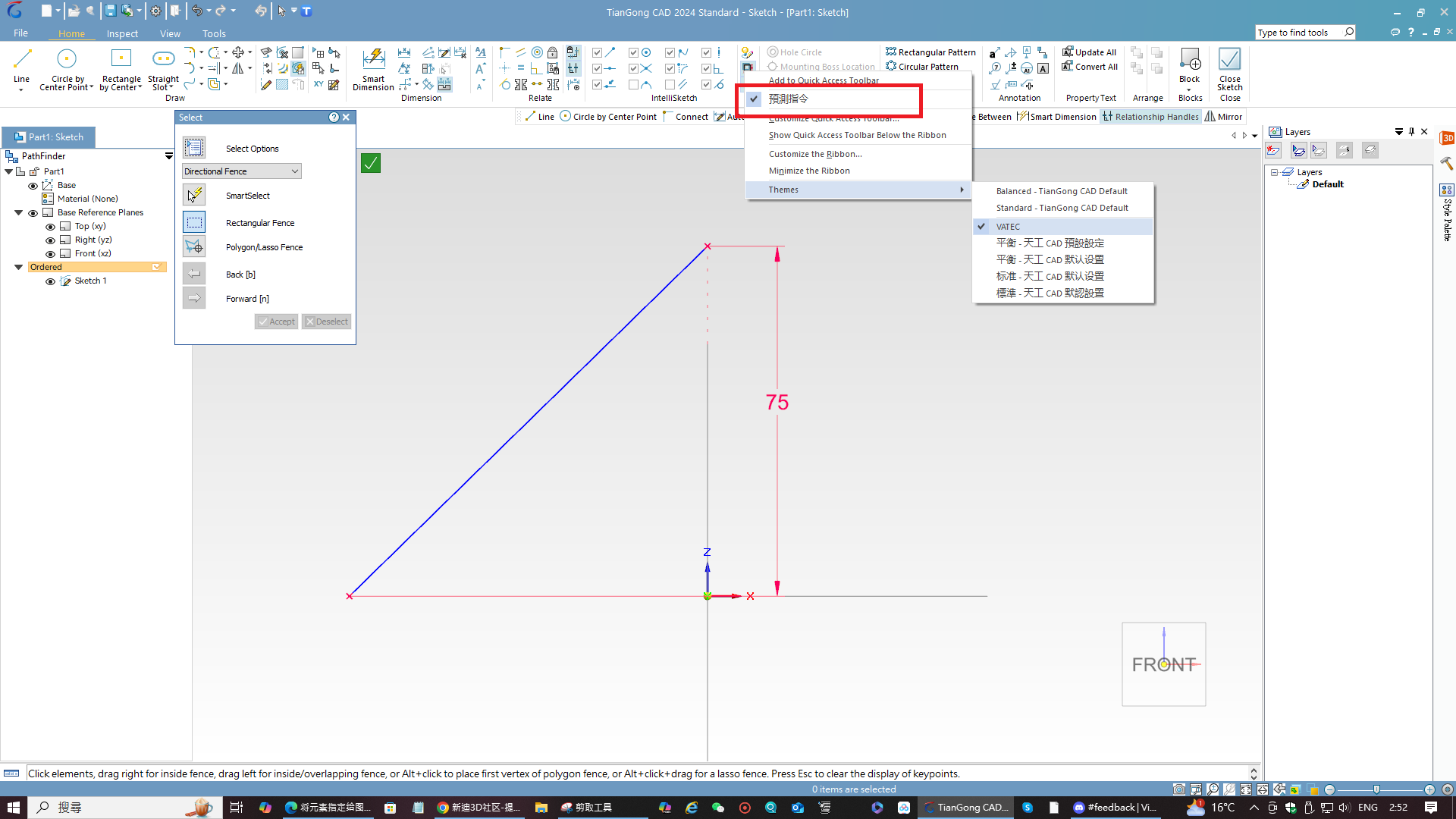
Task: Collapse Base Reference Planes node
Action: 18,212
